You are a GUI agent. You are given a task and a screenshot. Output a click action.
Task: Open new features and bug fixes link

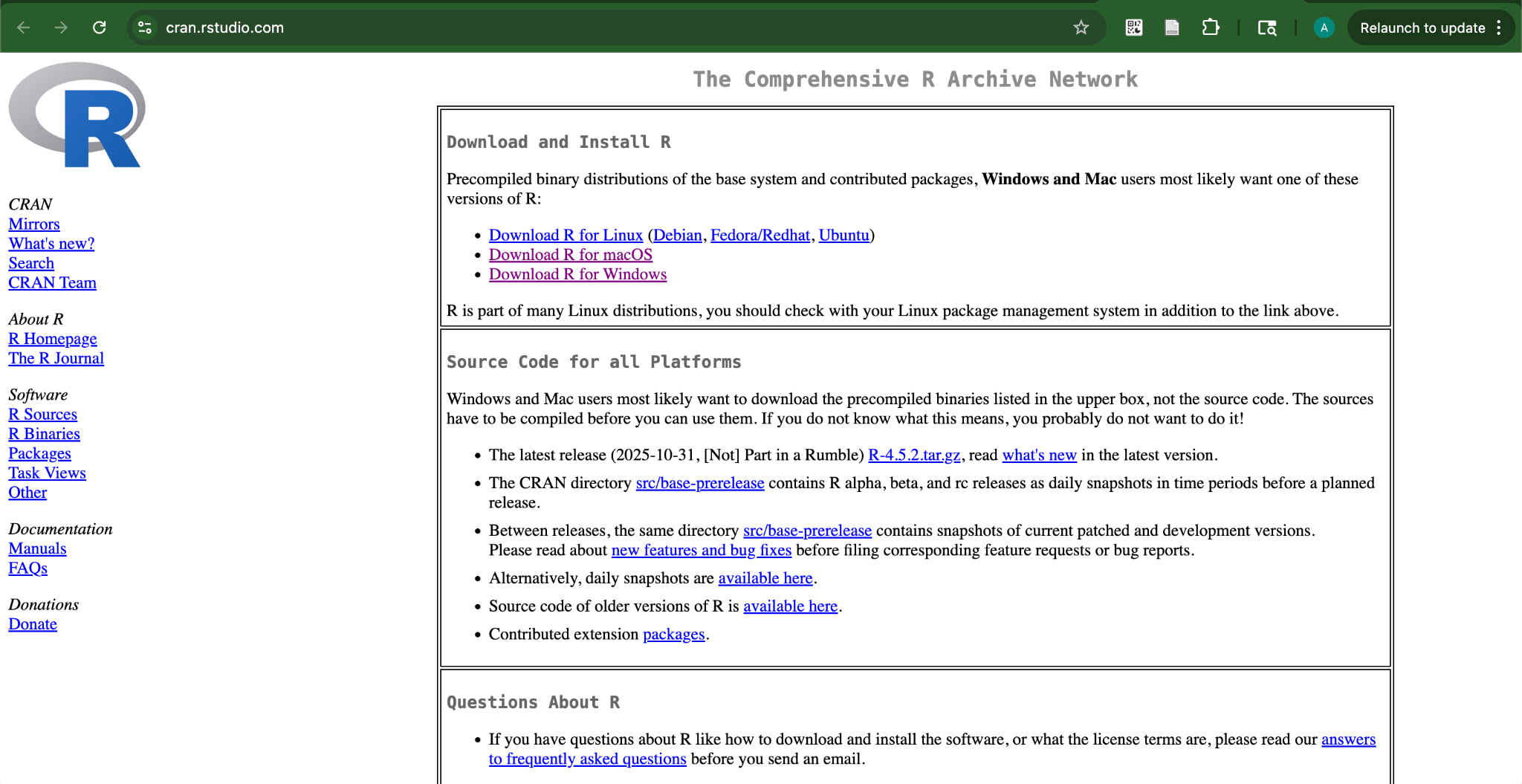(701, 550)
